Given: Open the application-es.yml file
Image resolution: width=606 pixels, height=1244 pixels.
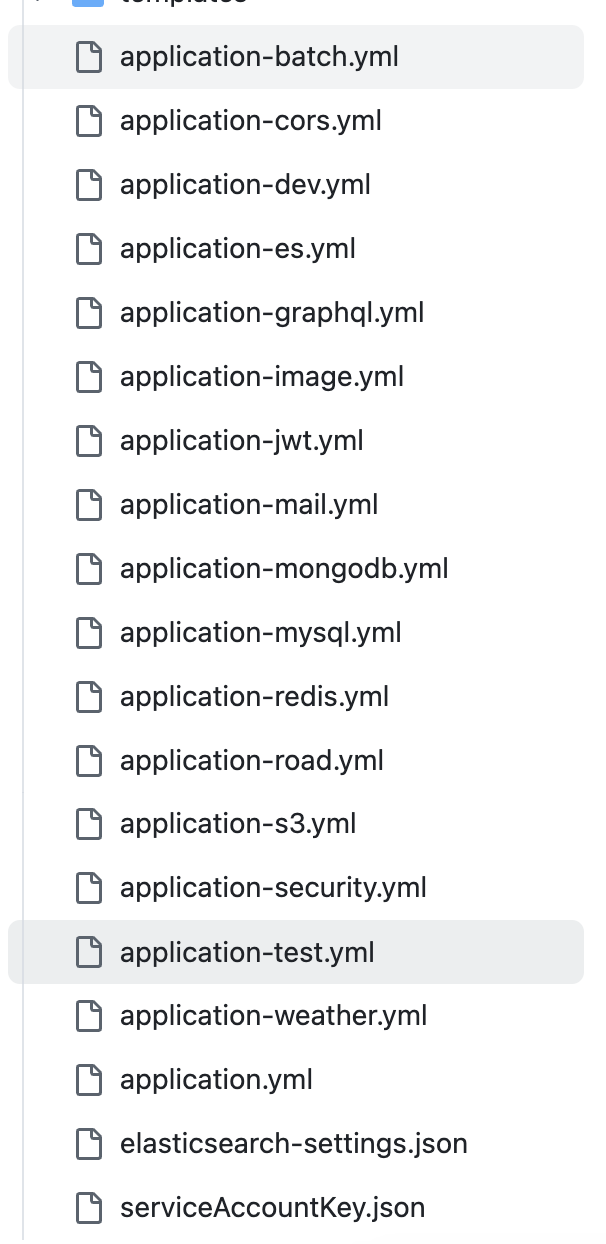Looking at the screenshot, I should coord(296,249).
